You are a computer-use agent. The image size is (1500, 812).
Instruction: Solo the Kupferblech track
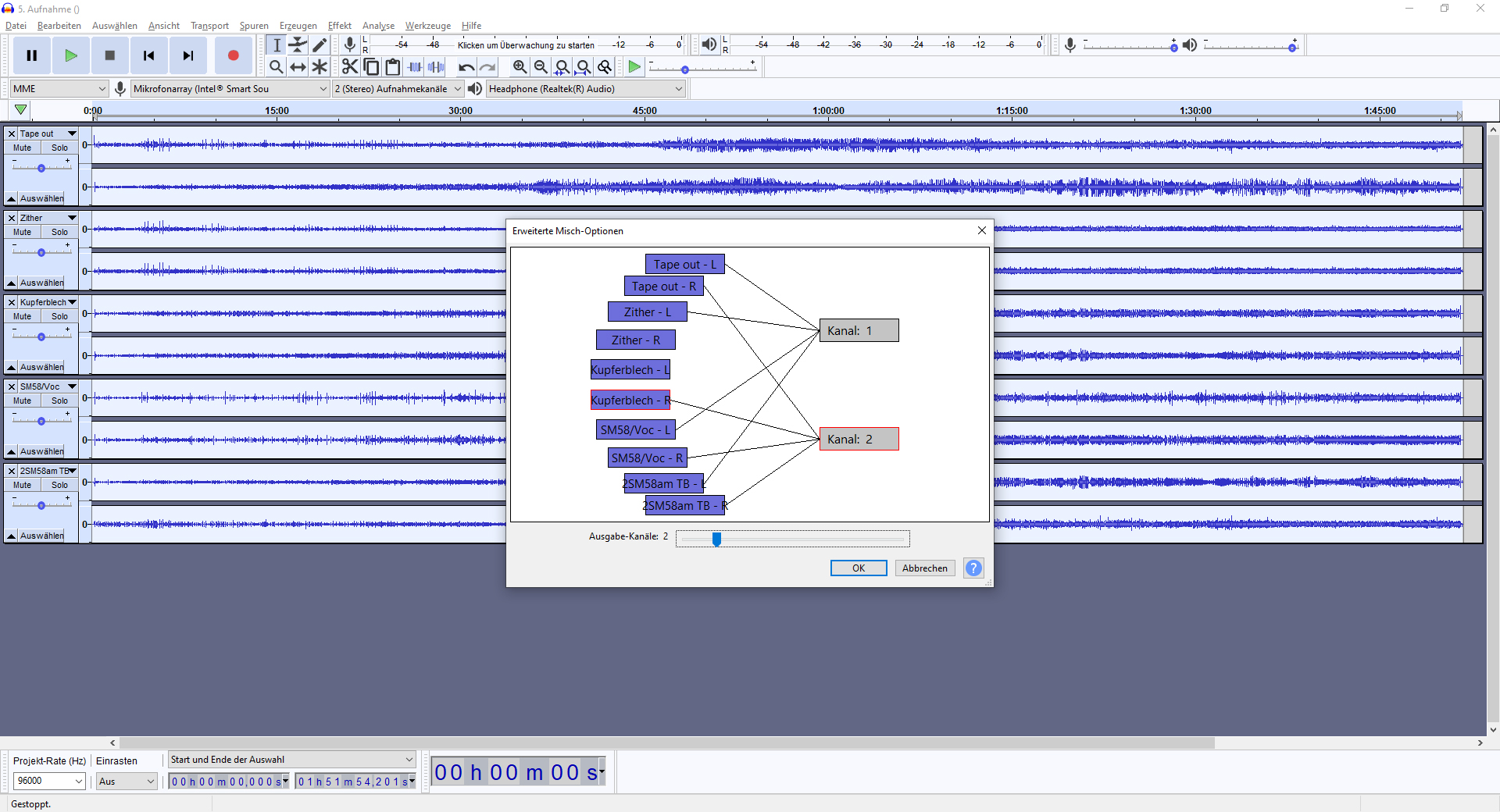[x=60, y=316]
